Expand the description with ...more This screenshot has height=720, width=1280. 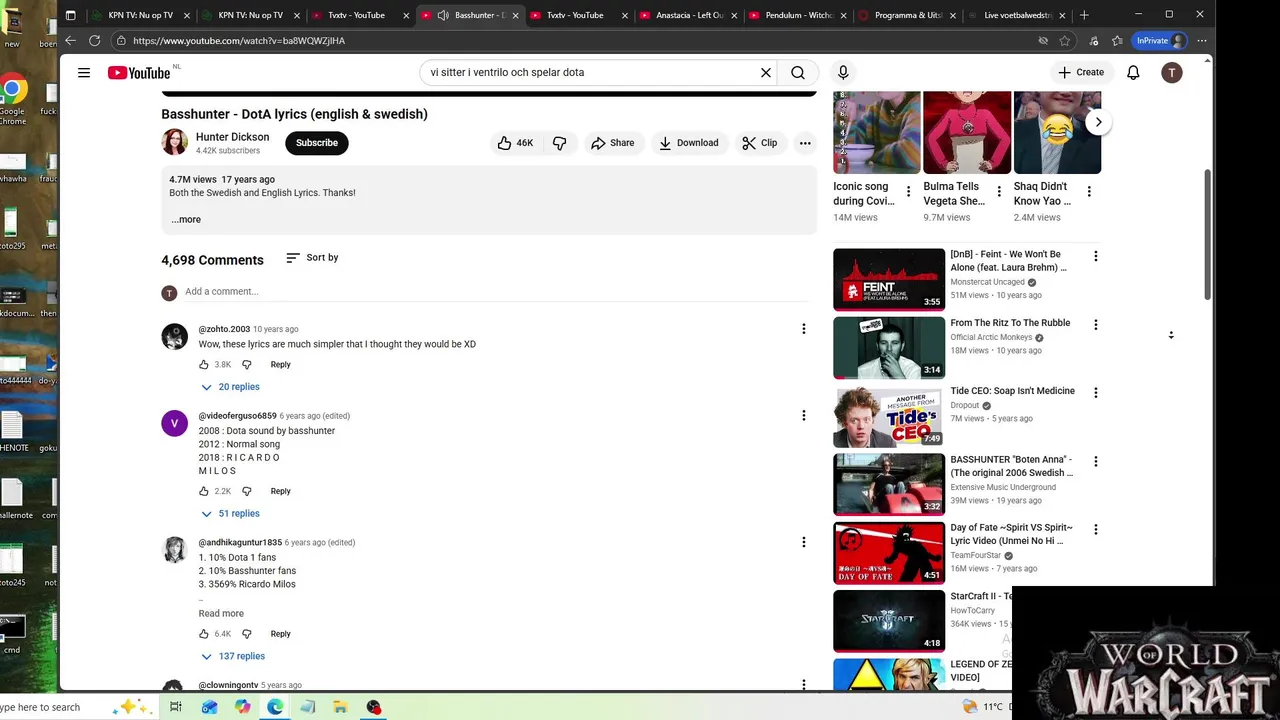186,219
